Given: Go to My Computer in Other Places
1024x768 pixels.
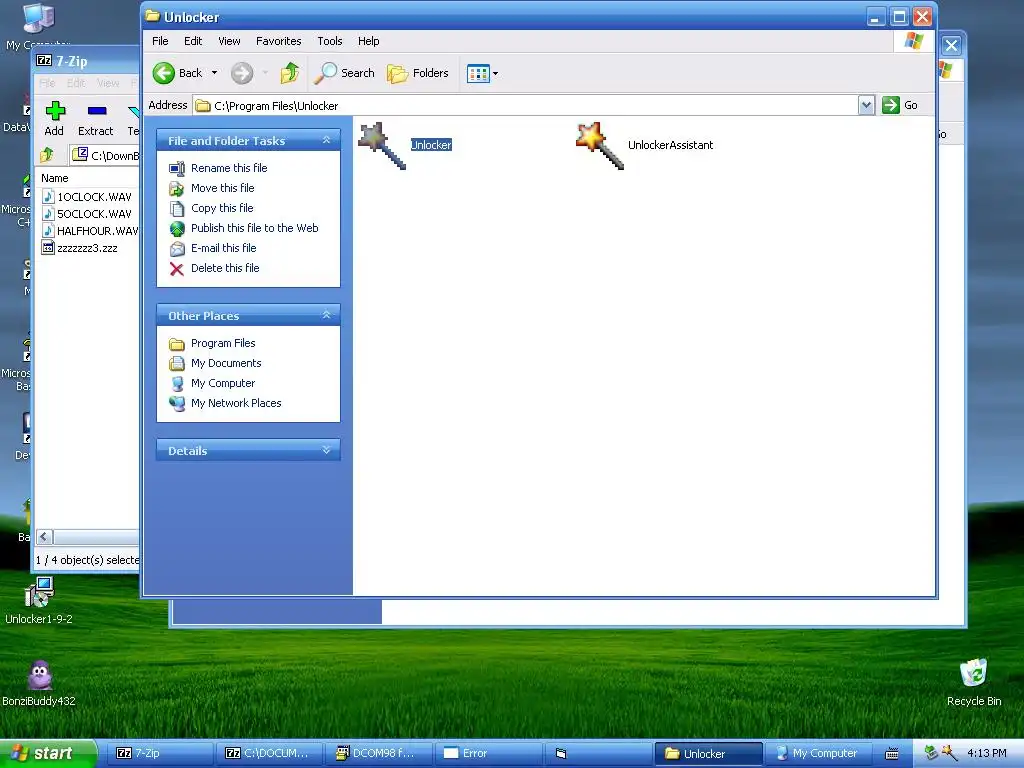Looking at the screenshot, I should [223, 383].
